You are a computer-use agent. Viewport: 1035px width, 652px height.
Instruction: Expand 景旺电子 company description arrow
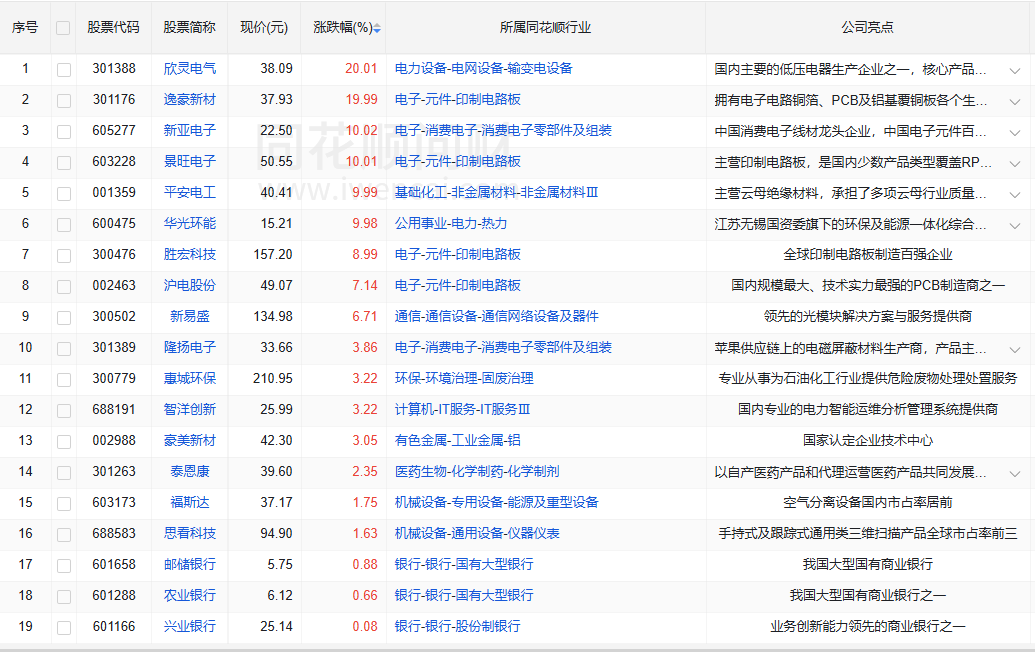pos(1015,164)
